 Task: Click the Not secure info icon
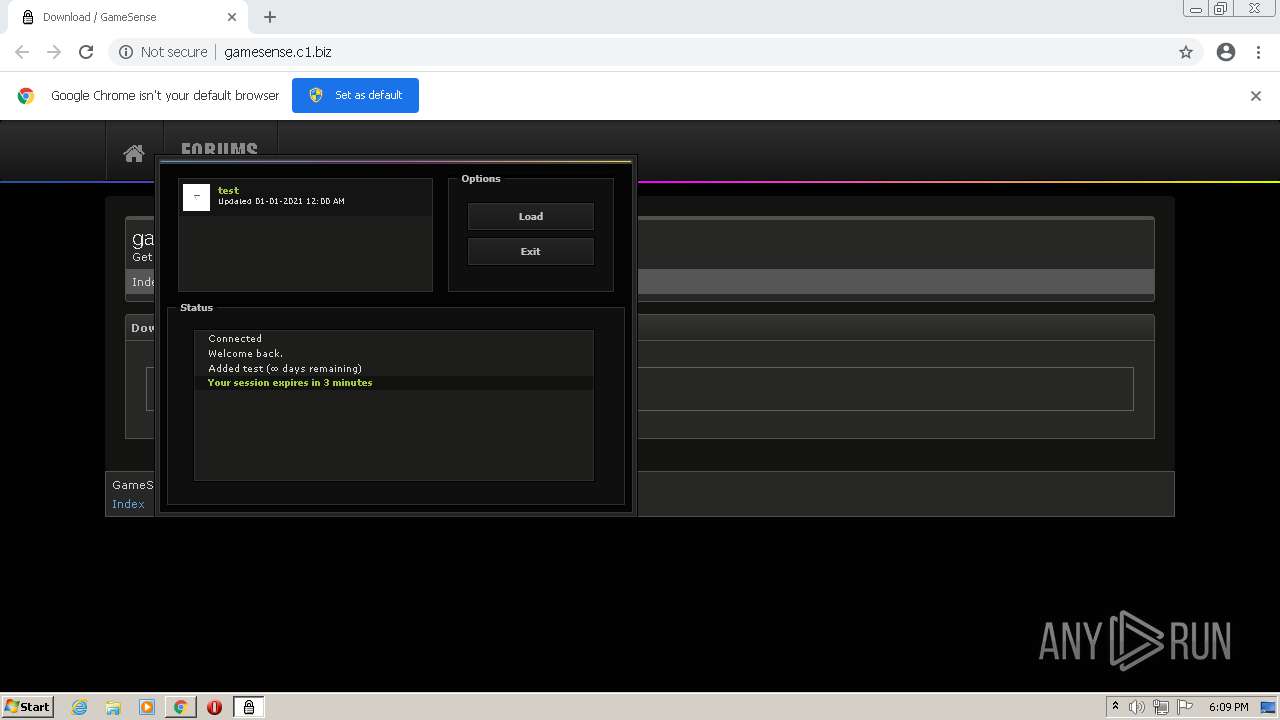pyautogui.click(x=126, y=52)
